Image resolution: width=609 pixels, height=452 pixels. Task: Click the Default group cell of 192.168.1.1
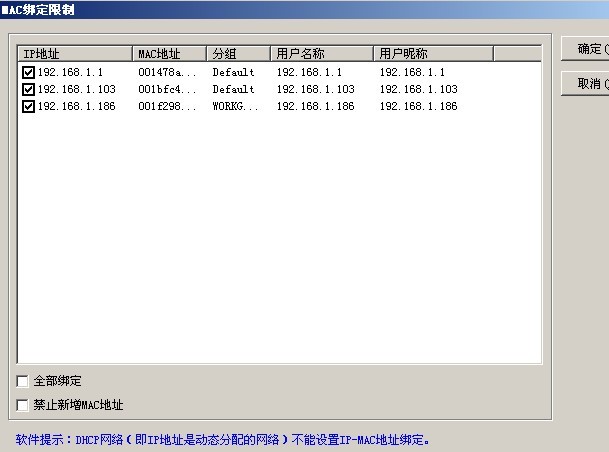[233, 72]
